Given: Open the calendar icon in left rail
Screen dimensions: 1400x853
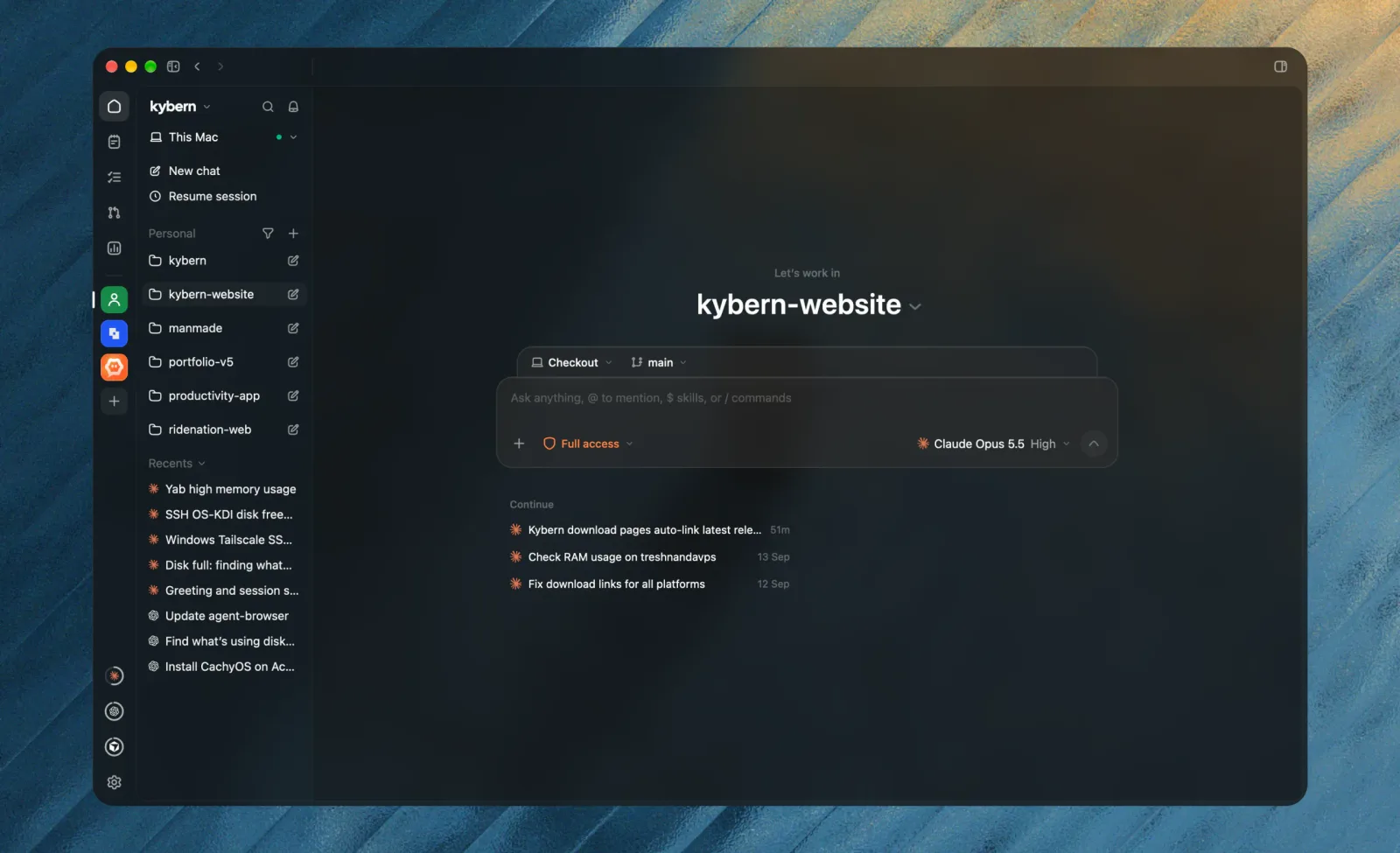Looking at the screenshot, I should click(114, 142).
